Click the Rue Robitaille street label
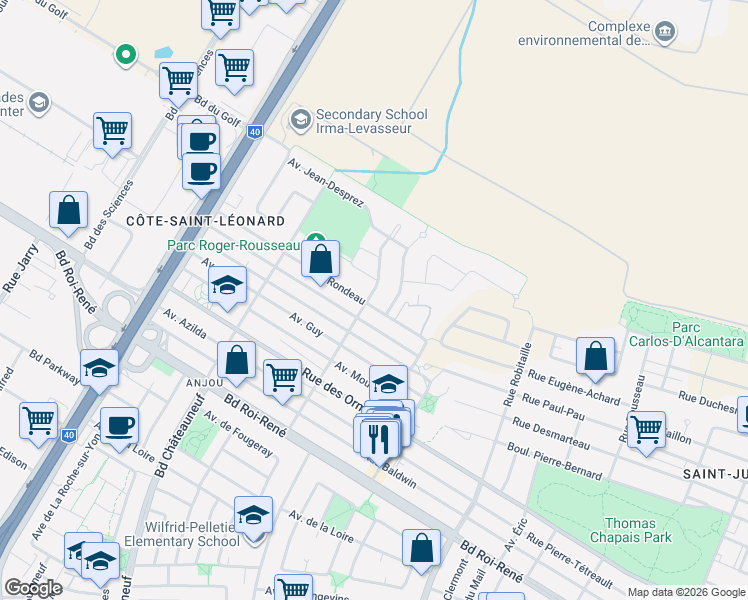The height and width of the screenshot is (600, 748). [x=517, y=374]
